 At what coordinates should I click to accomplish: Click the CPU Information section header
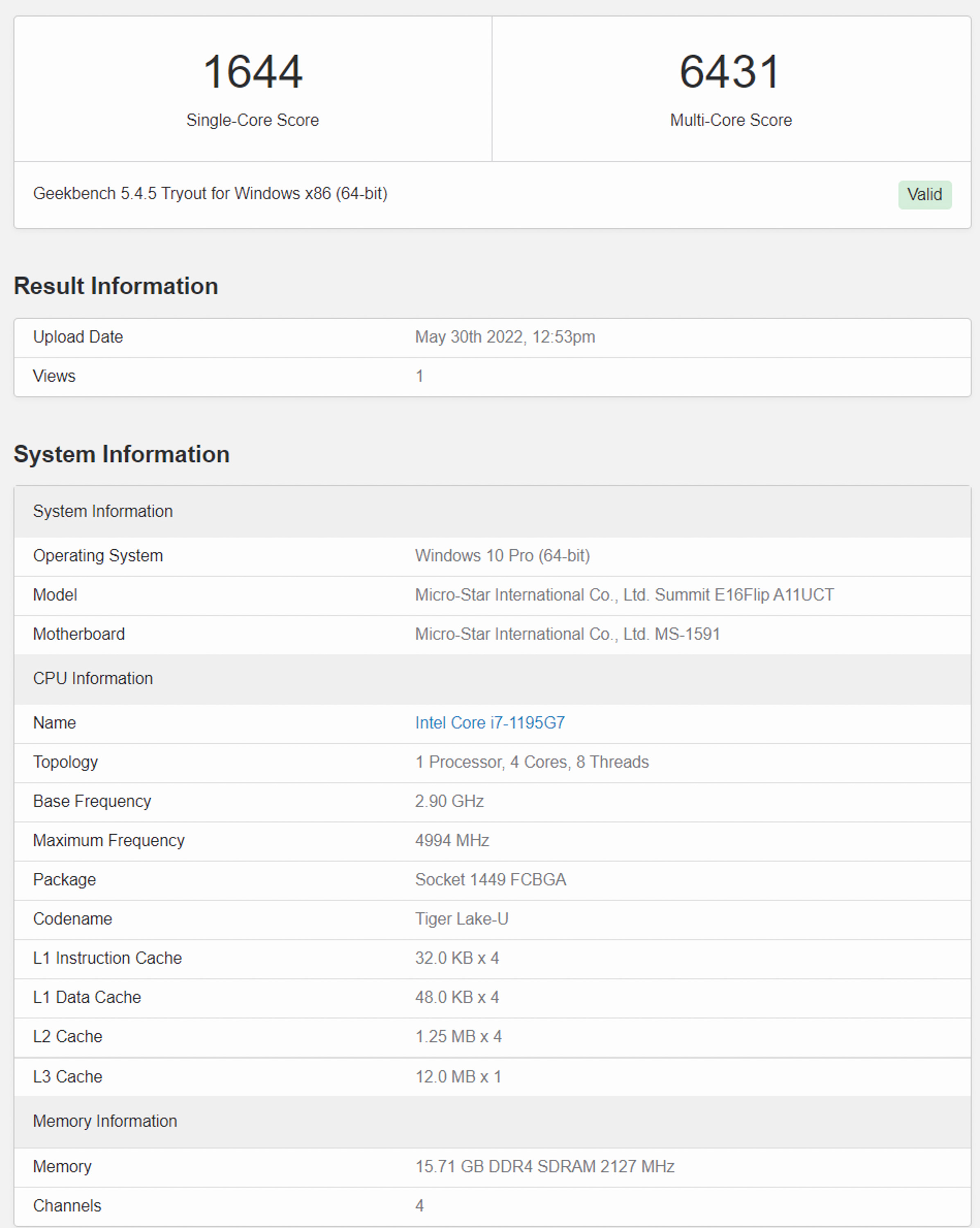492,679
